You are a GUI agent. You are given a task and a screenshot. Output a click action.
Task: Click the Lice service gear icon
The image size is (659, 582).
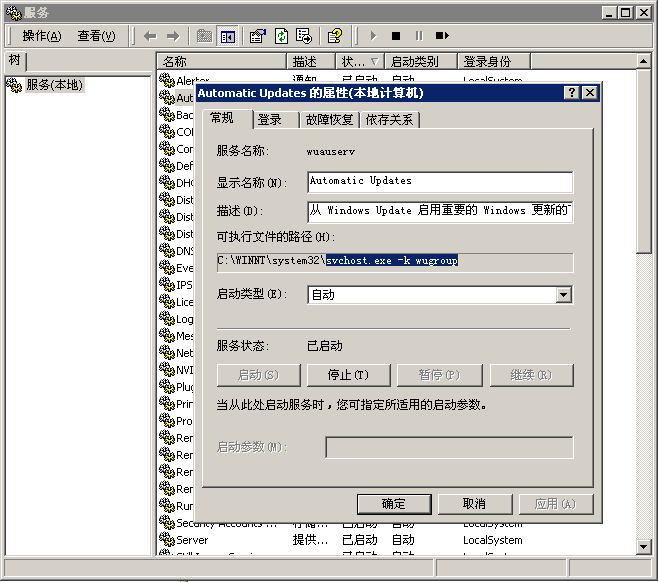167,301
